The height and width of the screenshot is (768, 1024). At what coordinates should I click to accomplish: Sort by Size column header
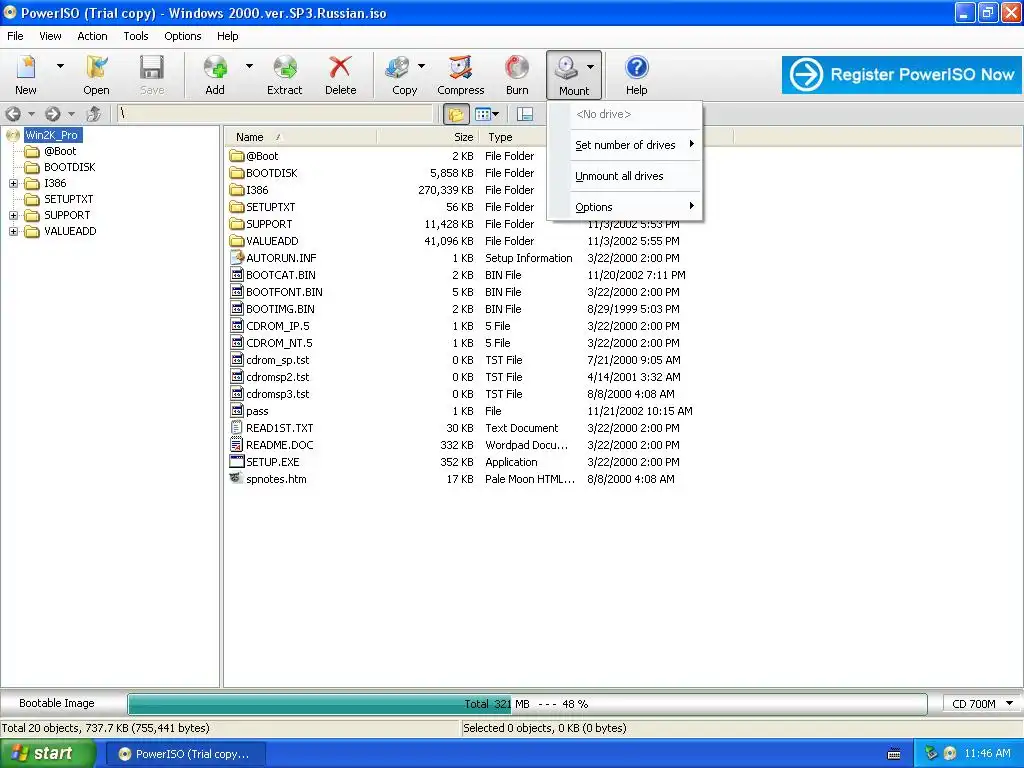click(x=428, y=137)
